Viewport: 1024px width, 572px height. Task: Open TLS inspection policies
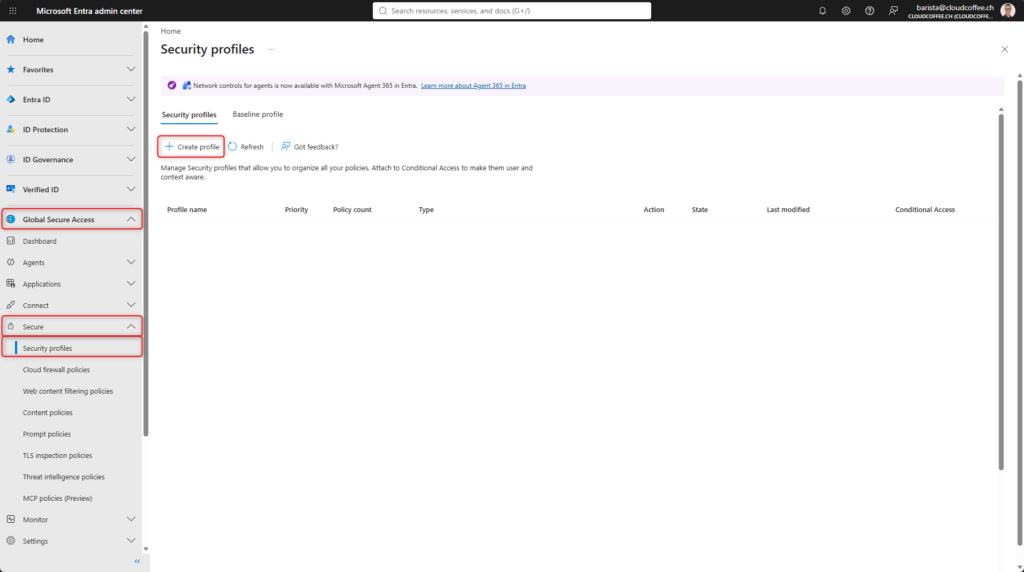point(57,455)
